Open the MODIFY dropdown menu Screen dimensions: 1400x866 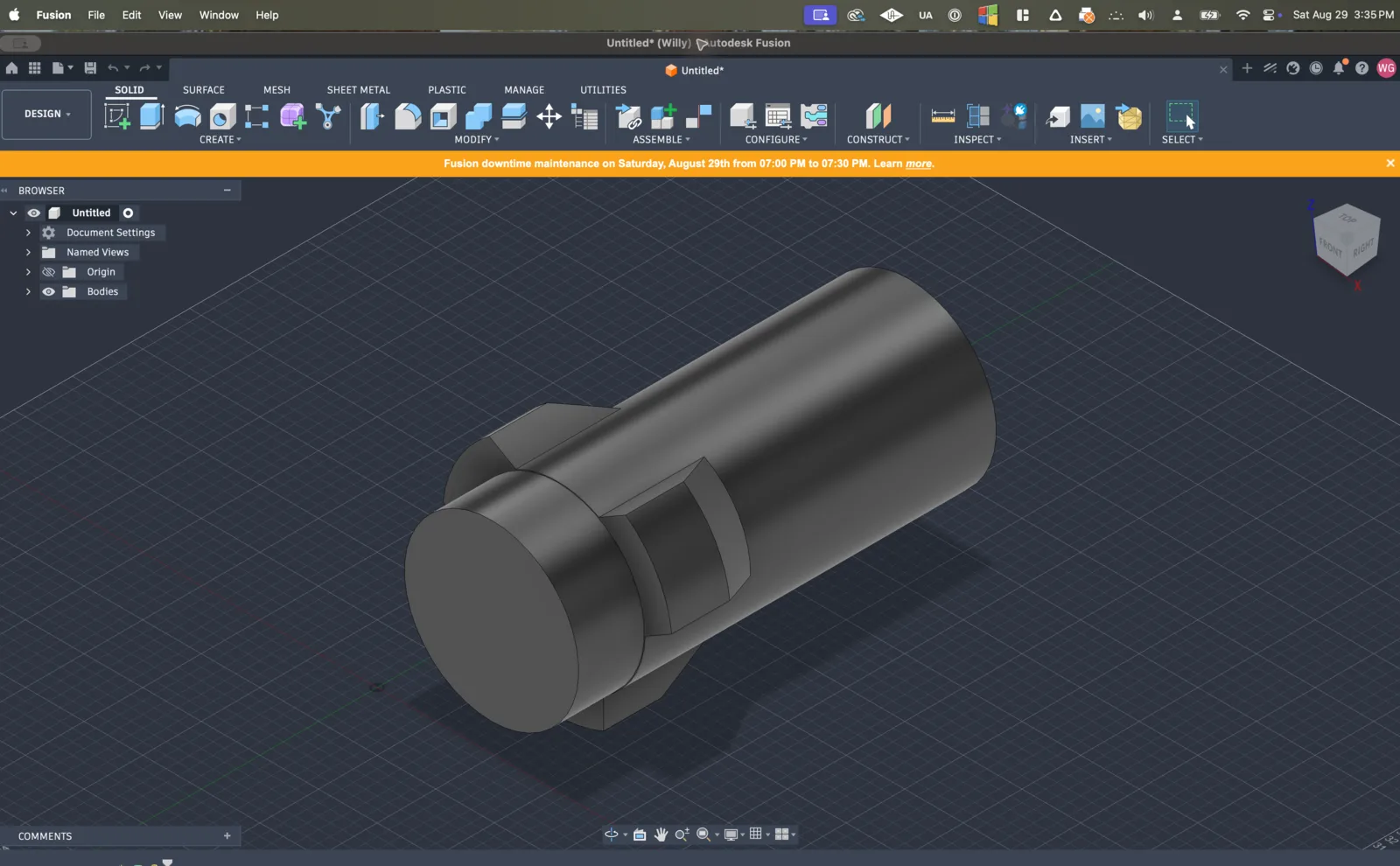pos(477,140)
